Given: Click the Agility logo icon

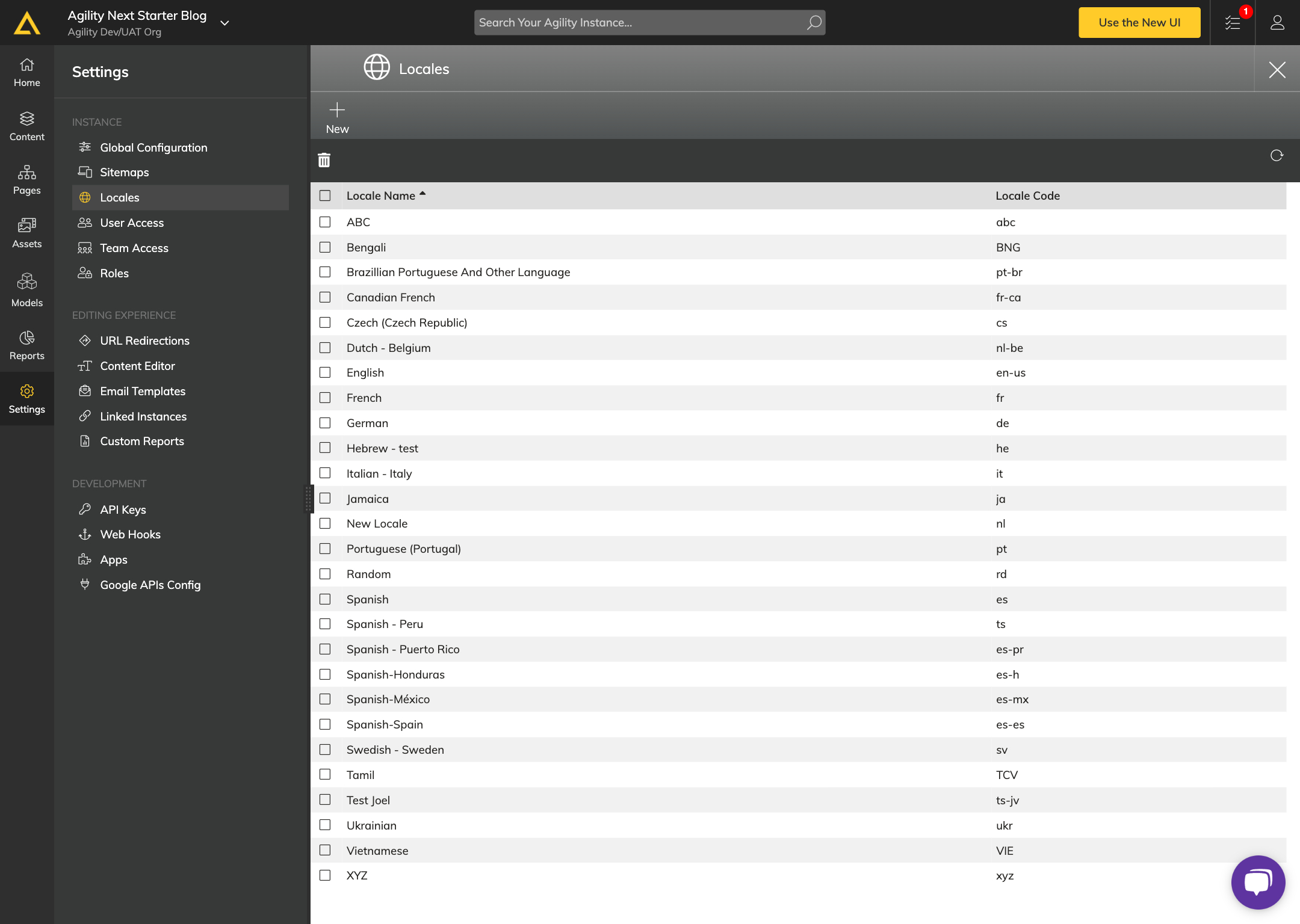Looking at the screenshot, I should pyautogui.click(x=27, y=23).
